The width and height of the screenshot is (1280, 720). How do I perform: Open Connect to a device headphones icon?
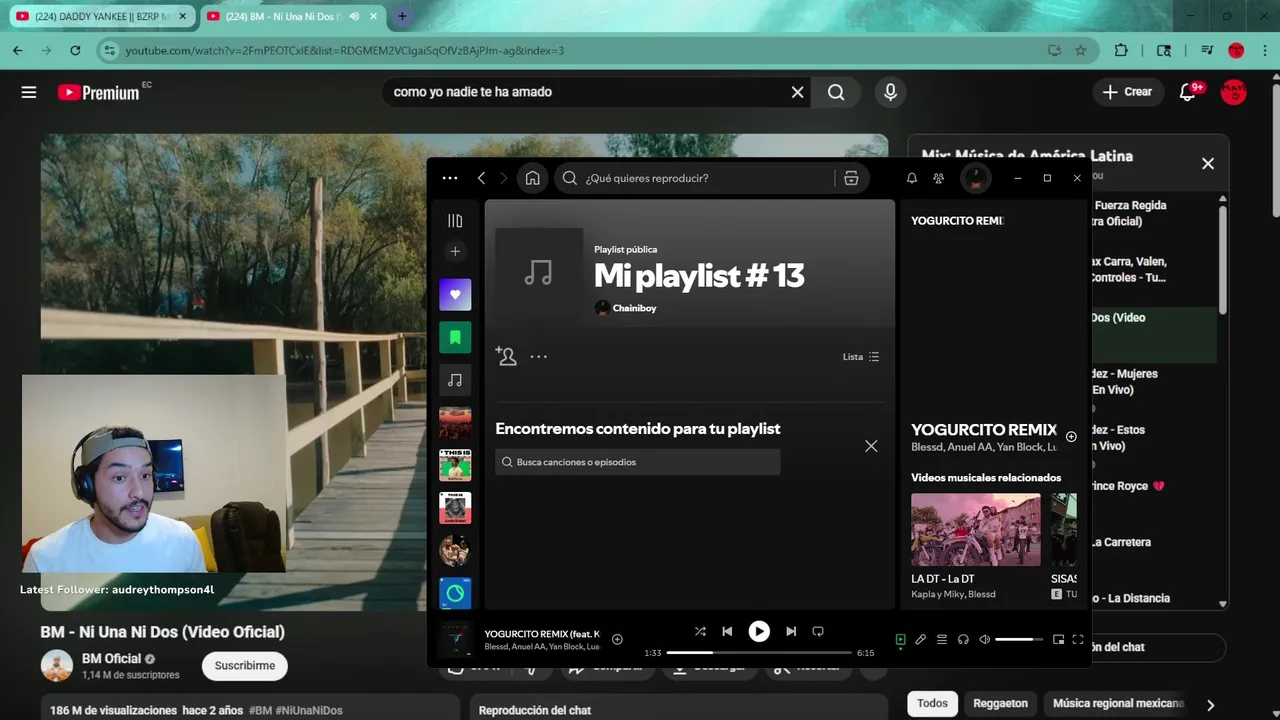point(963,639)
